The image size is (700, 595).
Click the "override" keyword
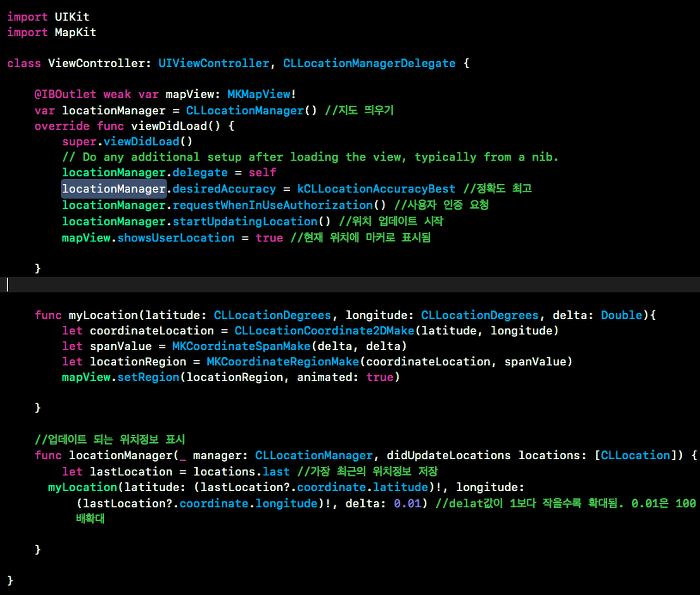(62, 126)
